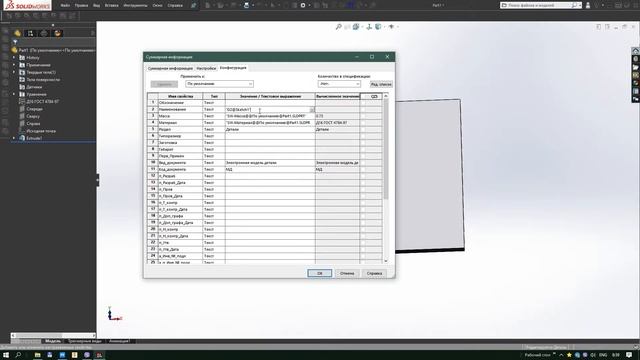Open the Количество в спецификации dropdown
640x360 pixels.
(x=339, y=84)
